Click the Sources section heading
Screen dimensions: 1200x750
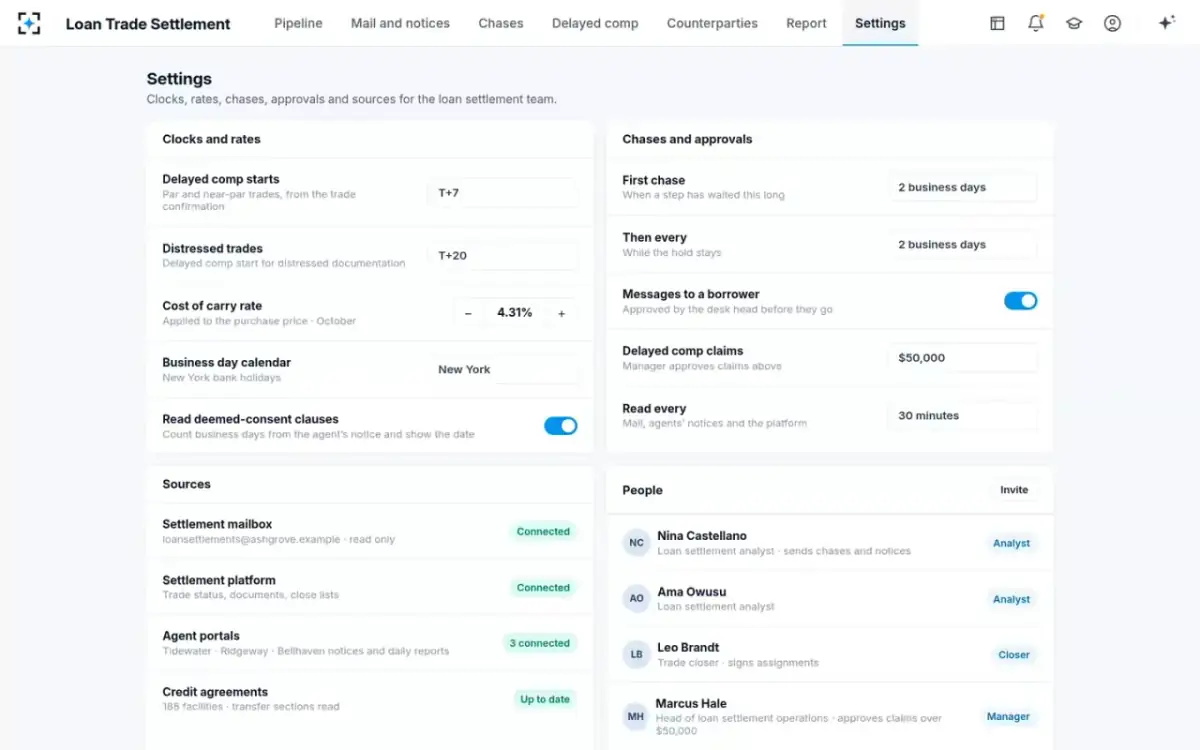(186, 485)
